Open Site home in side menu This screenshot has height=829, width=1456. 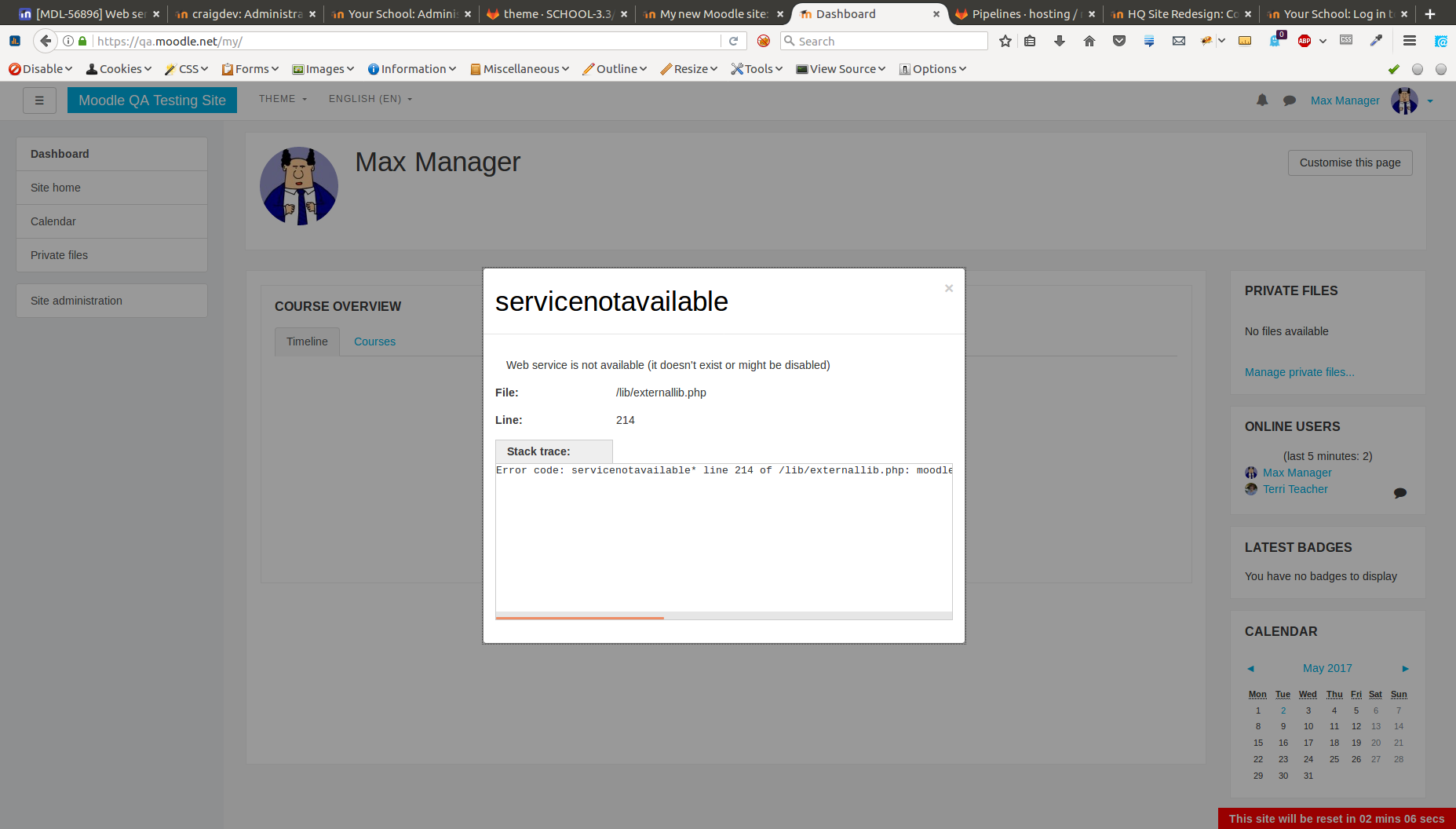pos(111,188)
